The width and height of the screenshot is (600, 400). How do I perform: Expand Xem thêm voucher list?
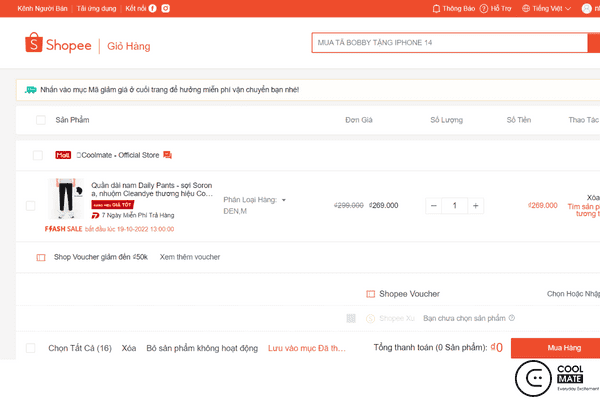(190, 257)
